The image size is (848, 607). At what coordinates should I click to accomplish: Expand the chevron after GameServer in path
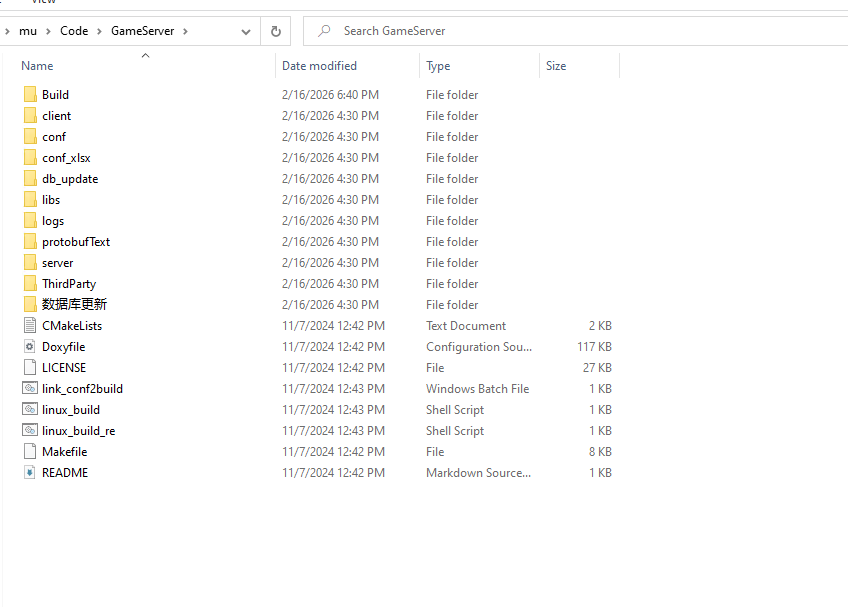click(186, 31)
